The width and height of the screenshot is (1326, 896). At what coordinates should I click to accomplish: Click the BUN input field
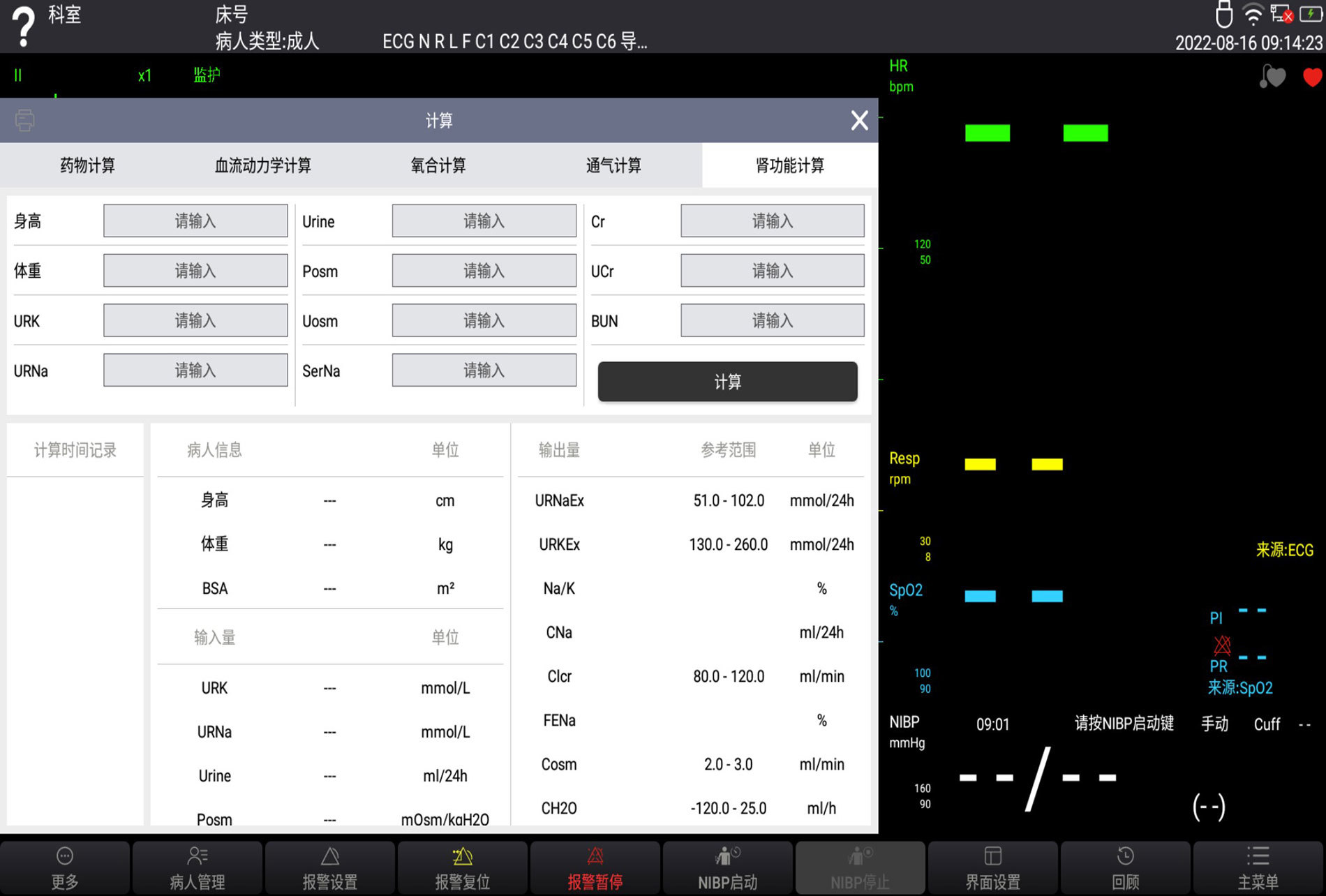click(x=772, y=321)
